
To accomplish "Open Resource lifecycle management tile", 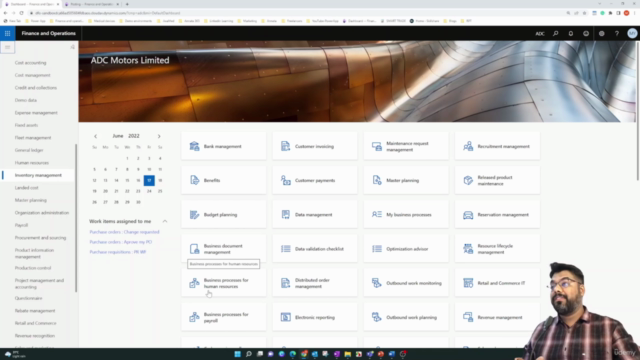I will pyautogui.click(x=498, y=249).
